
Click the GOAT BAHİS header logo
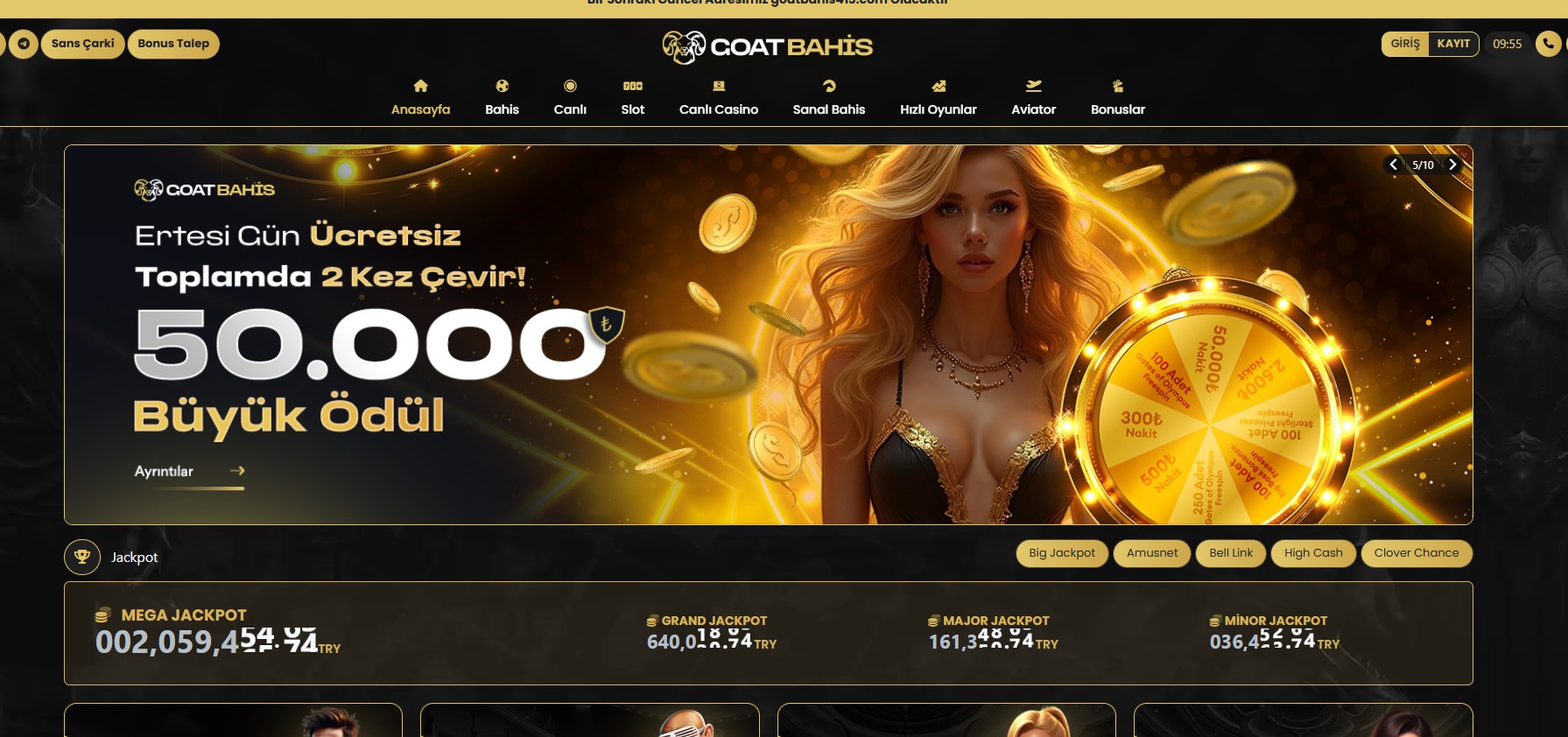coord(768,47)
